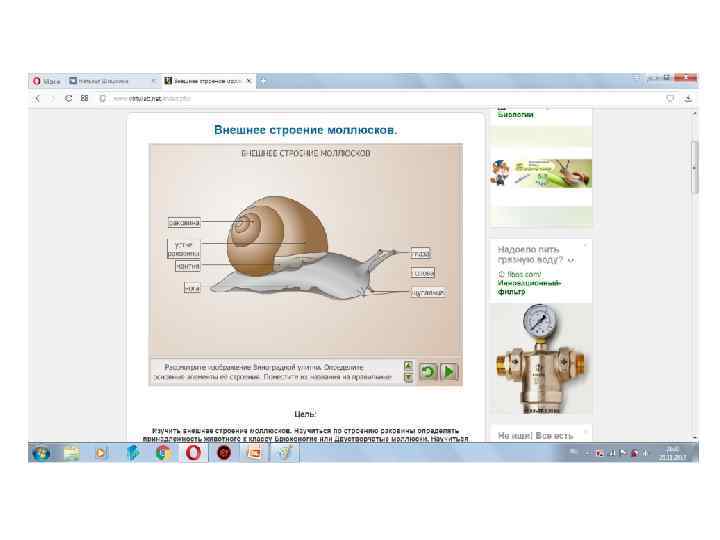Image resolution: width=720 pixels, height=540 pixels.
Task: Open PowerPoint taskbar icon
Action: 254,453
